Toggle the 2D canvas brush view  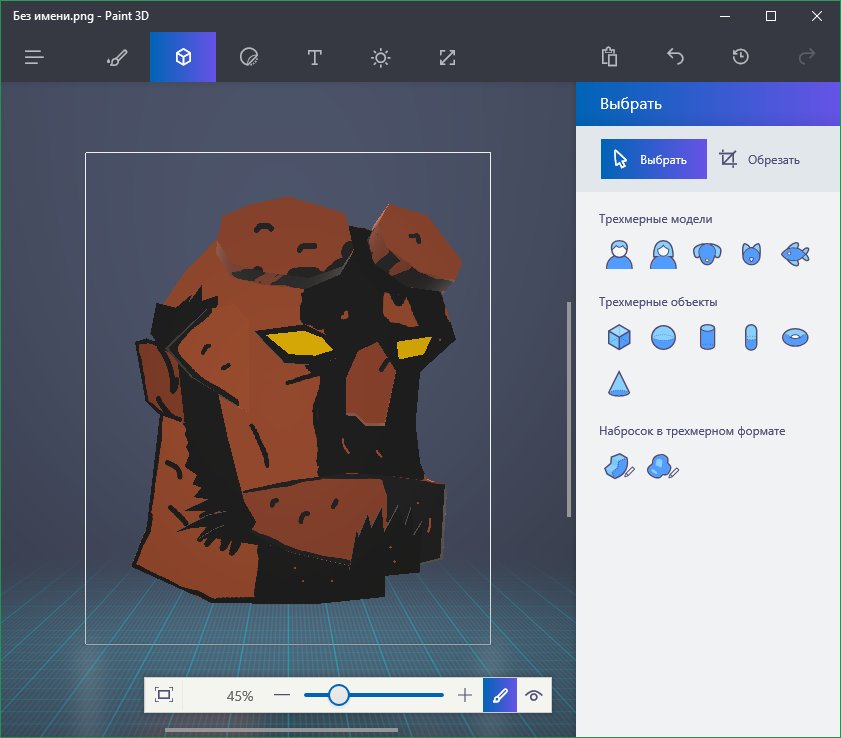tap(500, 695)
